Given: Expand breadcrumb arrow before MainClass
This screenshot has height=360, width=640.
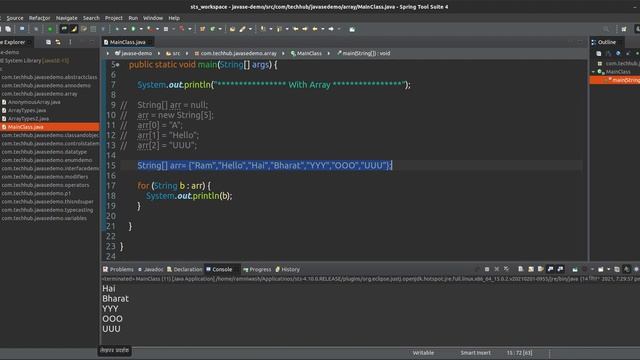Looking at the screenshot, I should coord(283,53).
